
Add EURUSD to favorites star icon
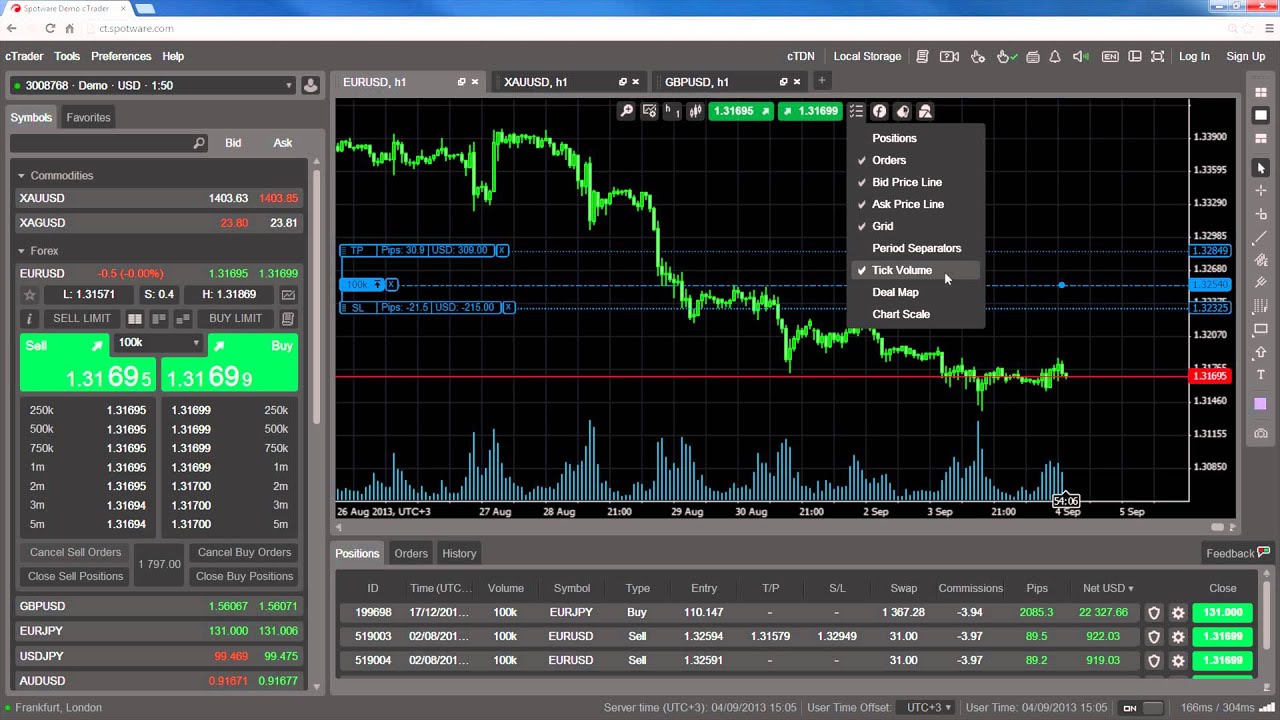30,295
